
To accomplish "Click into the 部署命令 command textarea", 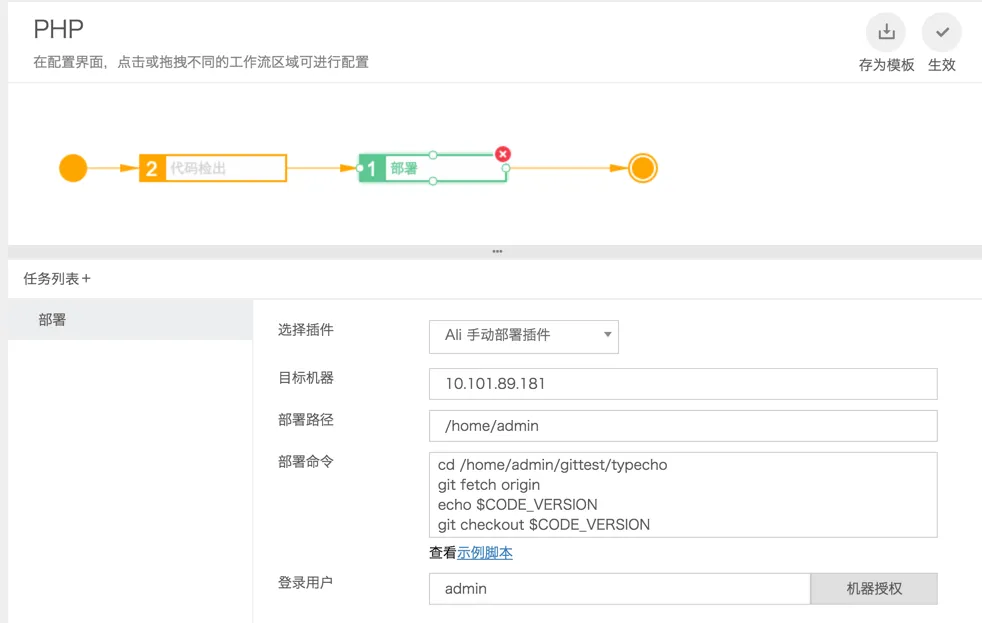I will click(683, 494).
